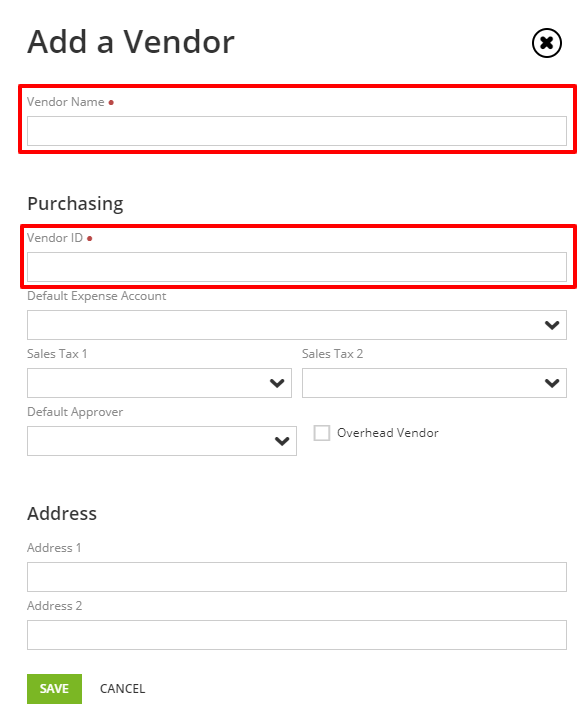This screenshot has width=580, height=719.
Task: Click the Sales Tax 1 chevron arrow
Action: (277, 383)
